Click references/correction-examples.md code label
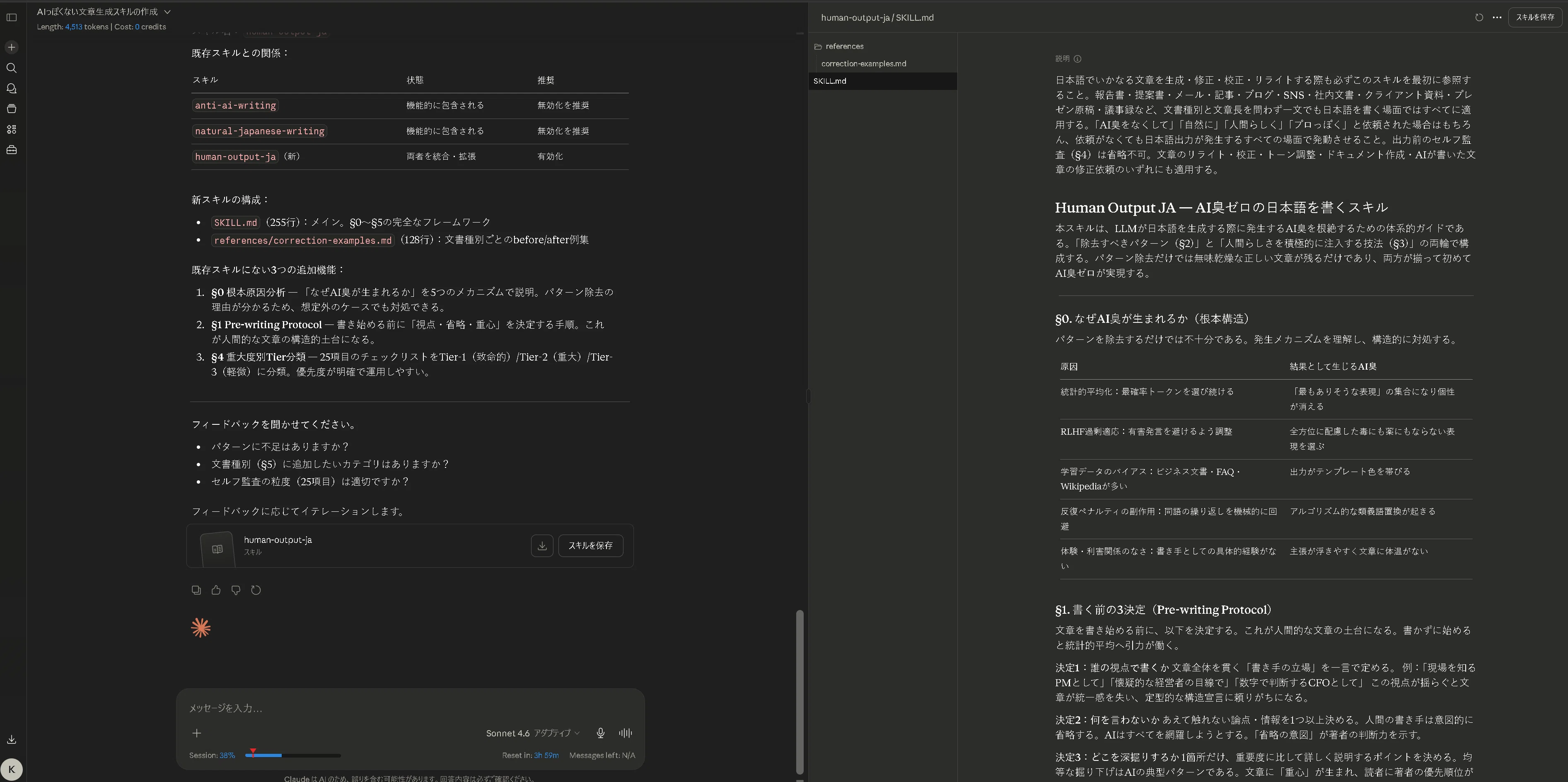The image size is (1568, 782). point(302,240)
